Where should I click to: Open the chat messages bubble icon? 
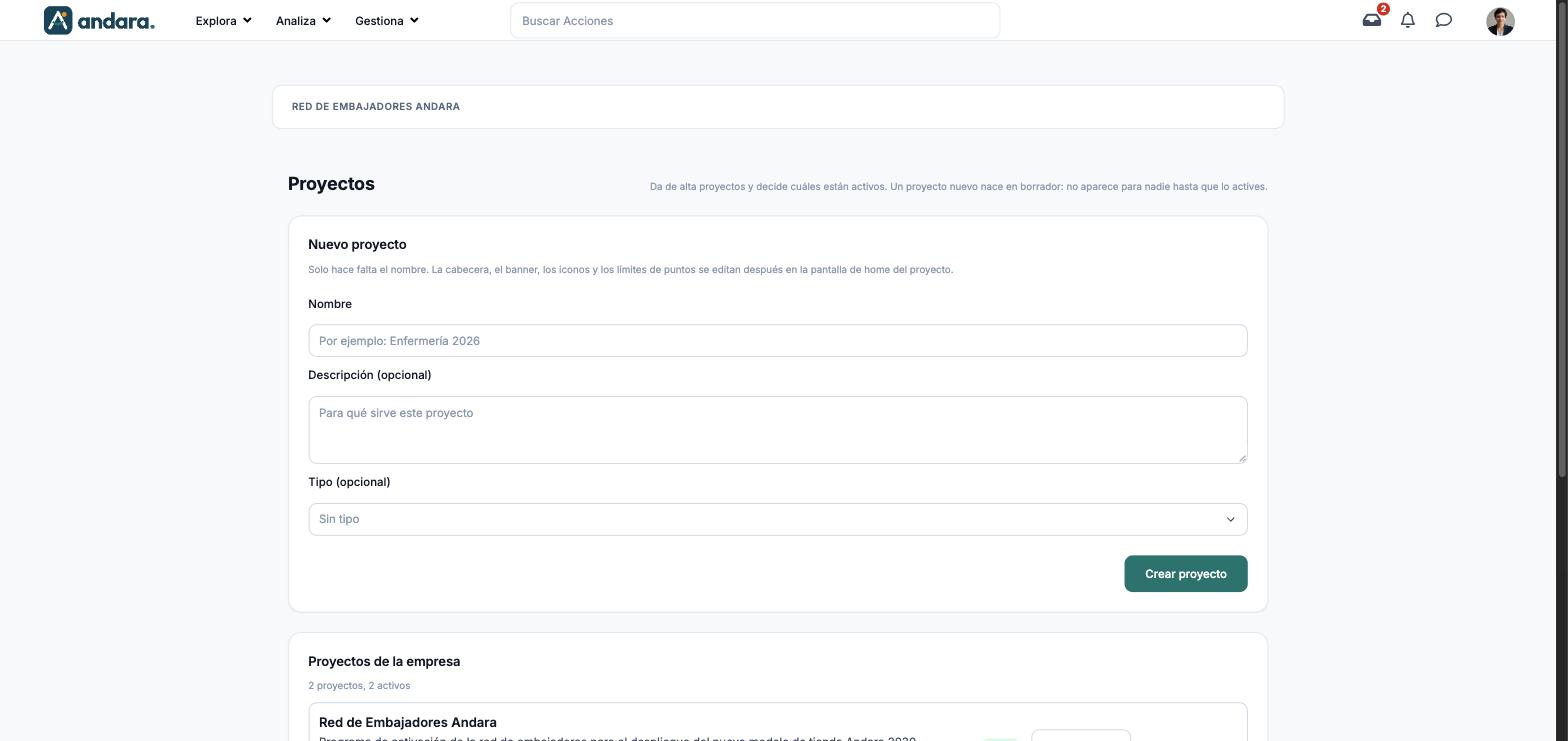click(1444, 20)
